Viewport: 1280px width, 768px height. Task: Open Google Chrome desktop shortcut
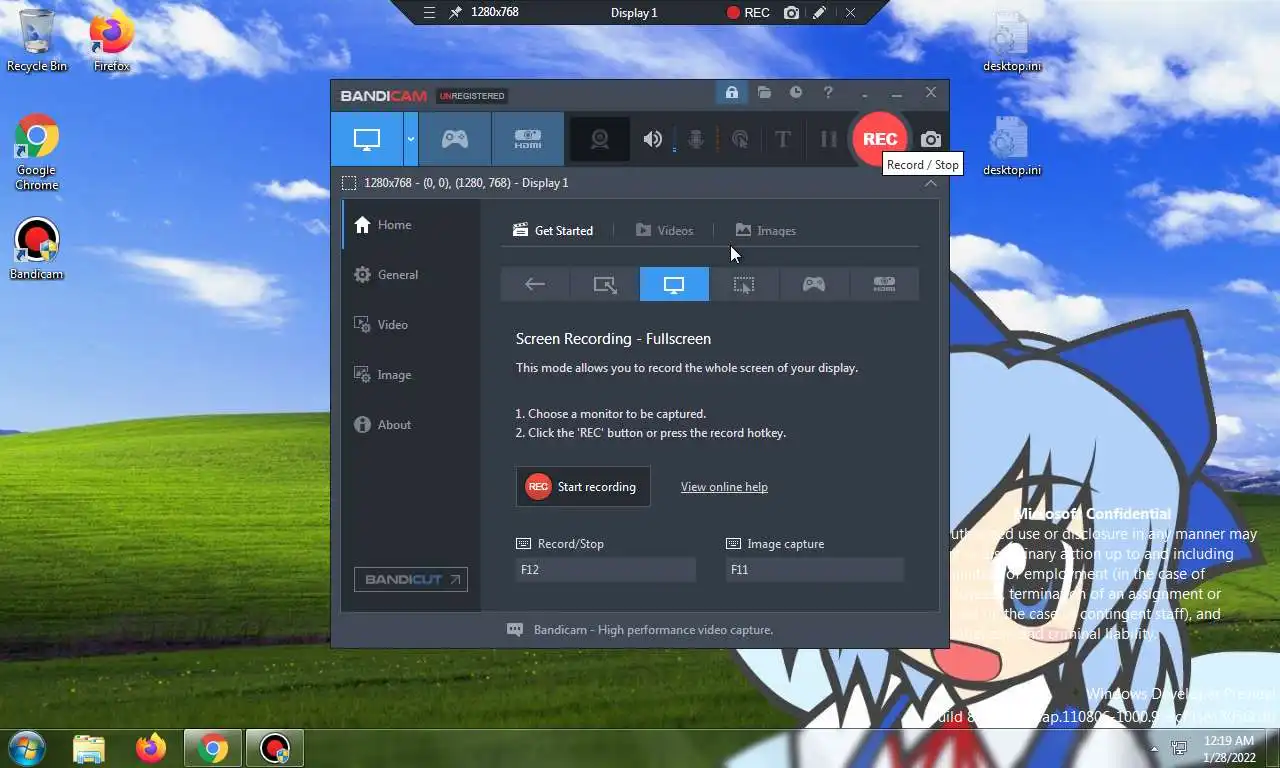(x=37, y=152)
